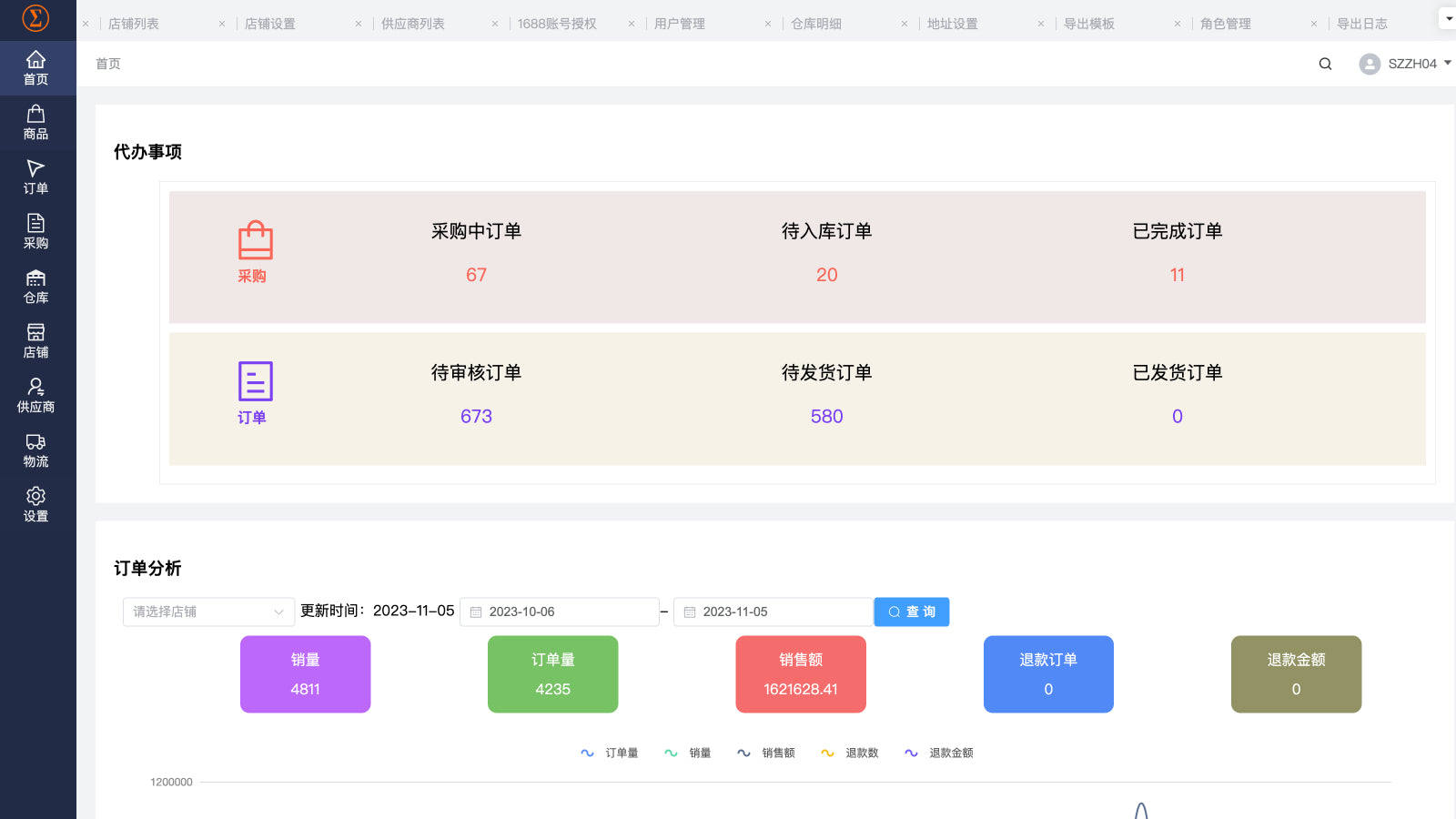
Task: Toggle the 订单量 chart legend marker
Action: (587, 753)
